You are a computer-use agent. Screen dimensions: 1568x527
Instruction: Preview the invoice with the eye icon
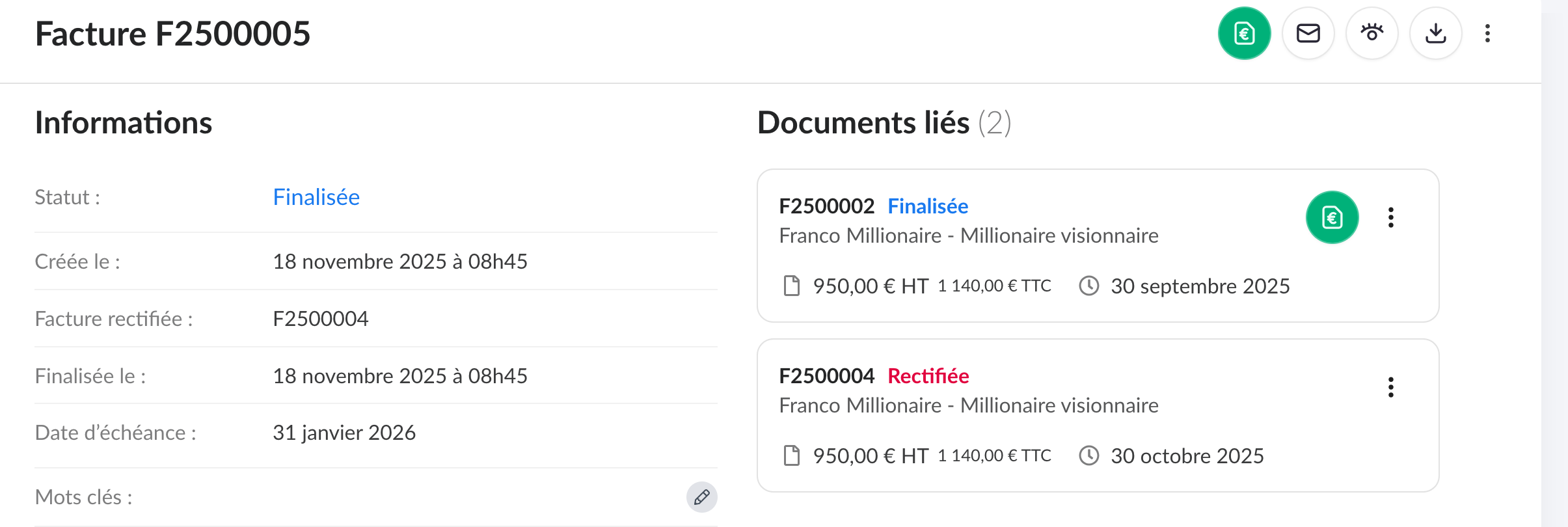click(1372, 33)
